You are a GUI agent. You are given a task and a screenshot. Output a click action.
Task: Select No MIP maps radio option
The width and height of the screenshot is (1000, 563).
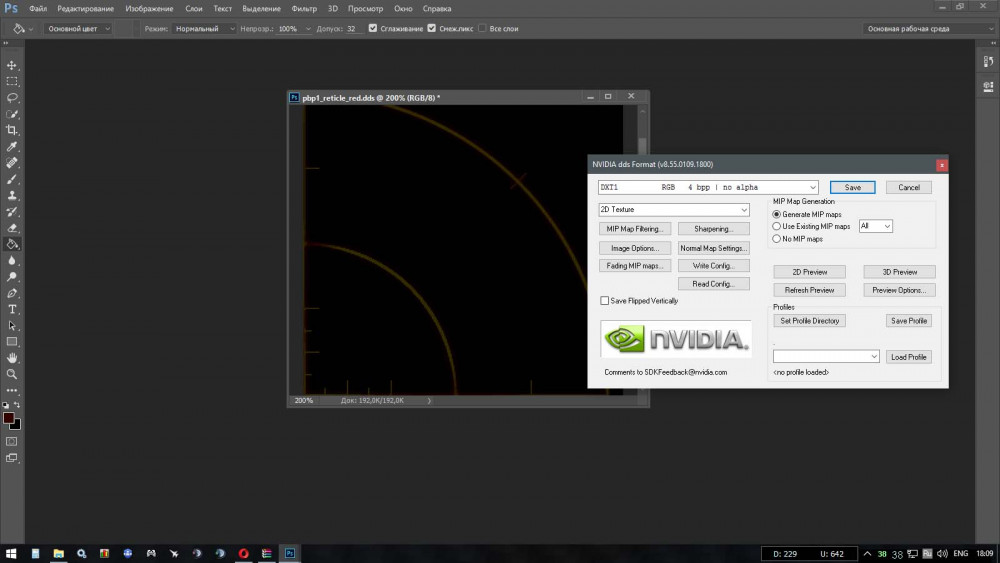[777, 239]
